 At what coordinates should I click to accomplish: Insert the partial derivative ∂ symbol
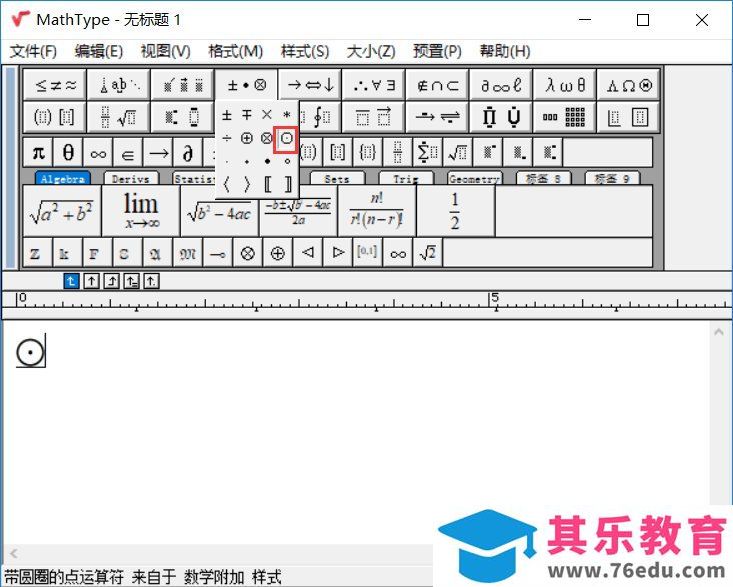click(188, 152)
